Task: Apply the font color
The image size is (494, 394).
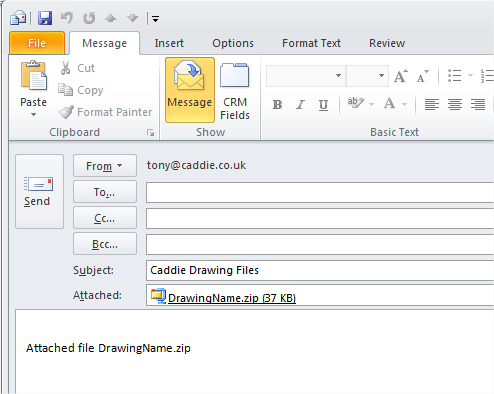Action: [389, 104]
